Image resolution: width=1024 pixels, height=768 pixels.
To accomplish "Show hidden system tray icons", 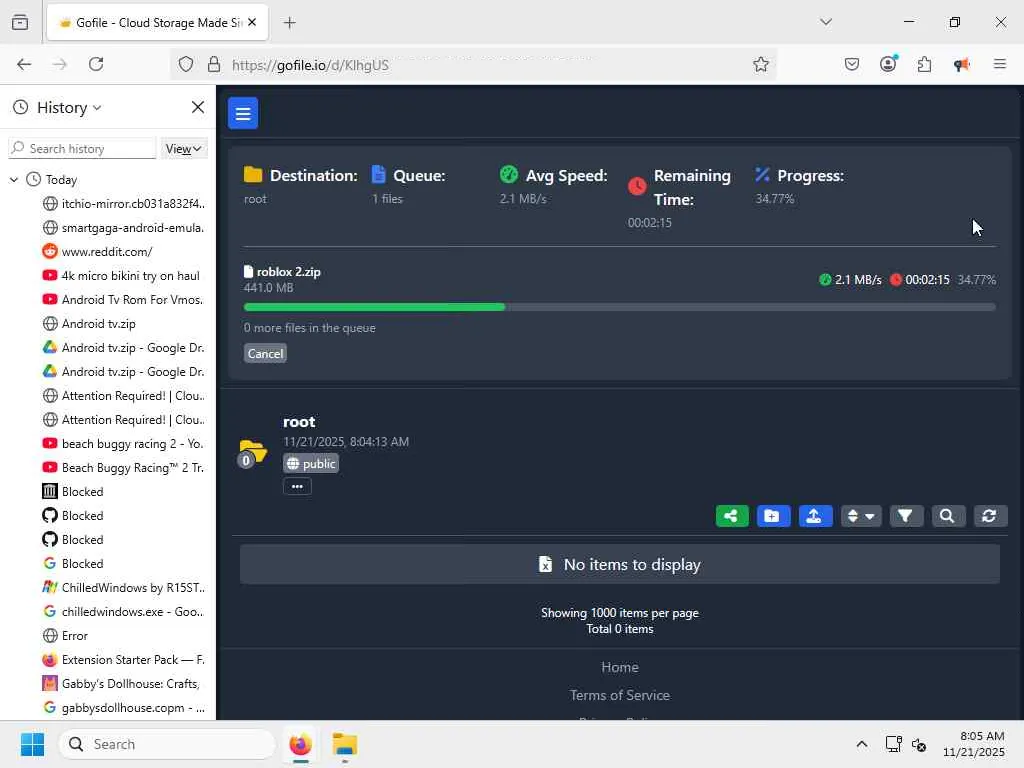I will [x=862, y=744].
